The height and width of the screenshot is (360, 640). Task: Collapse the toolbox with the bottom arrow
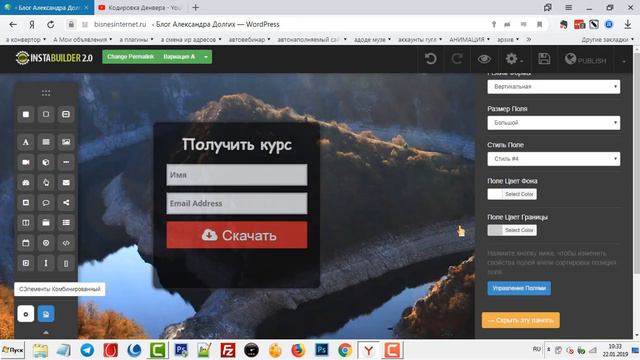coord(46,332)
